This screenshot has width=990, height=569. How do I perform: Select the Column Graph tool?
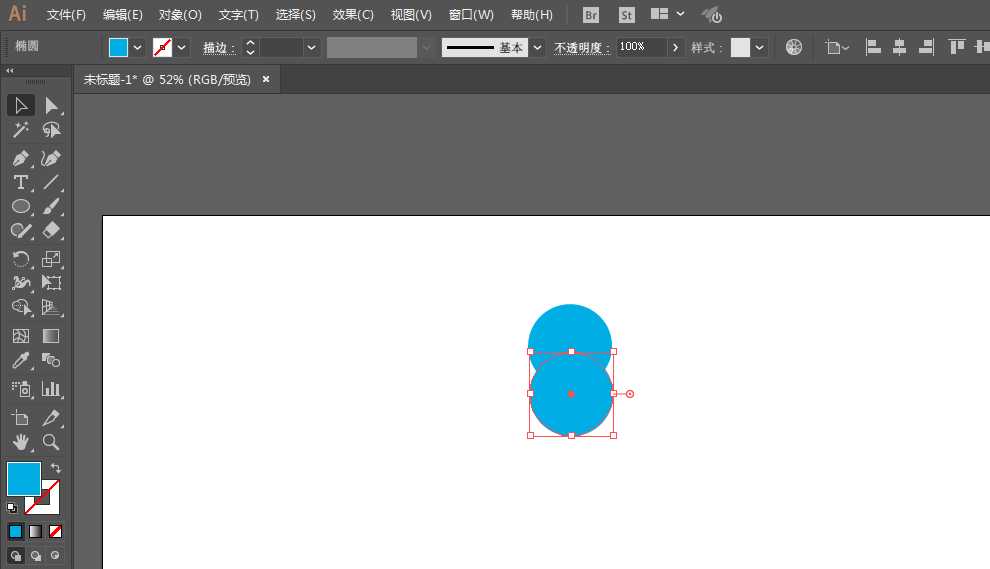click(51, 389)
